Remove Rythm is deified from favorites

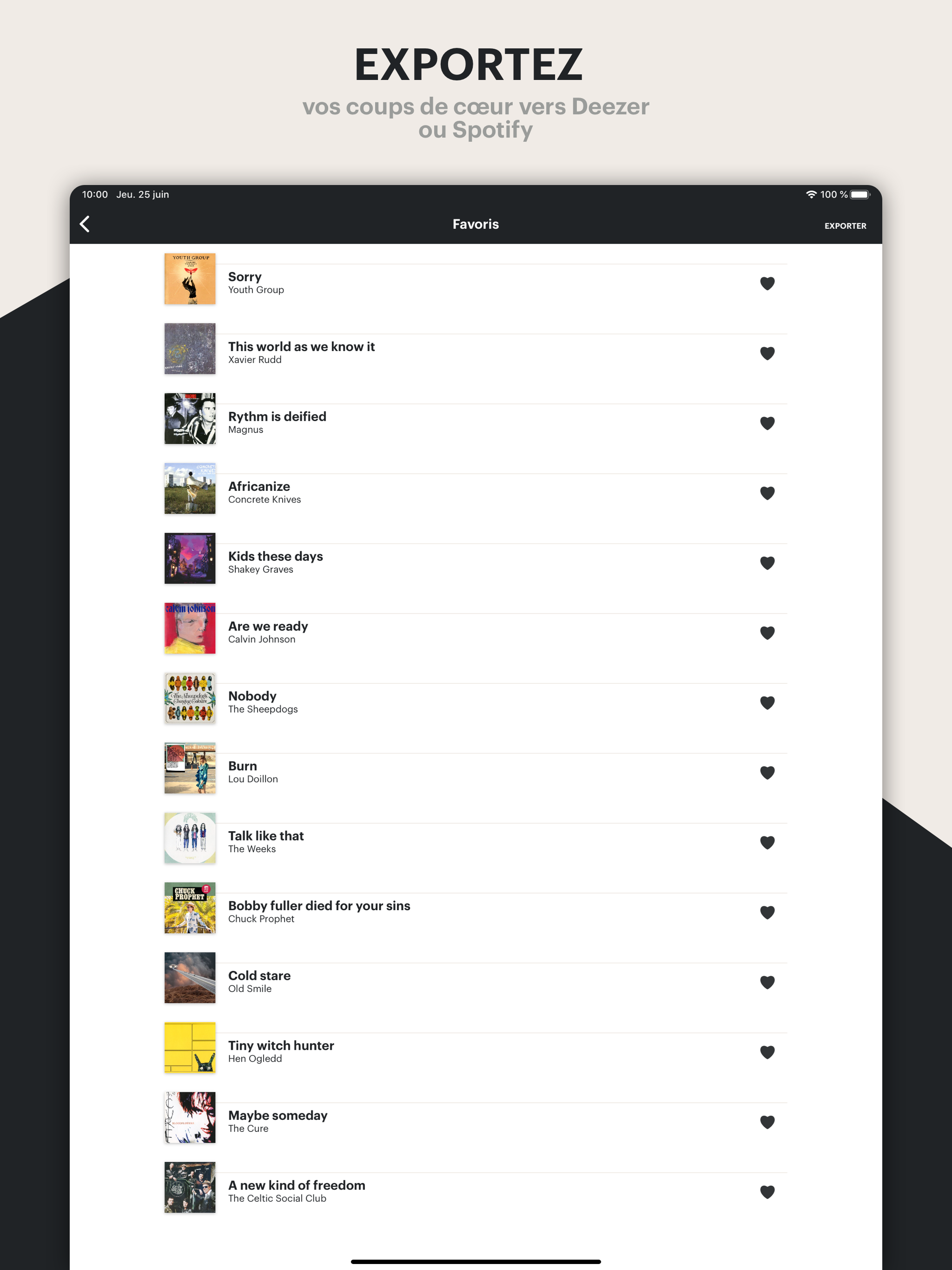767,423
